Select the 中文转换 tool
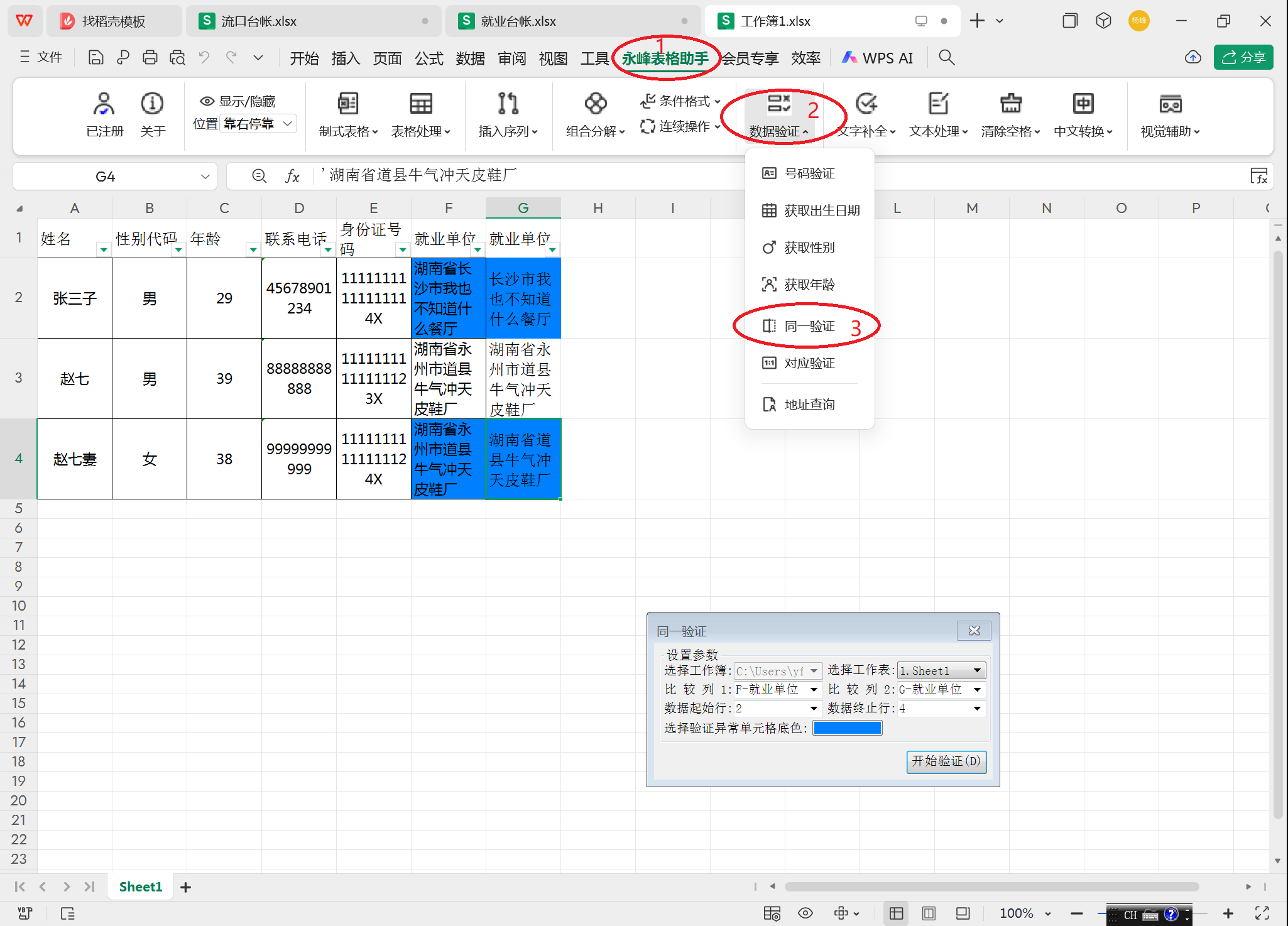This screenshot has width=1288, height=926. tap(1082, 116)
